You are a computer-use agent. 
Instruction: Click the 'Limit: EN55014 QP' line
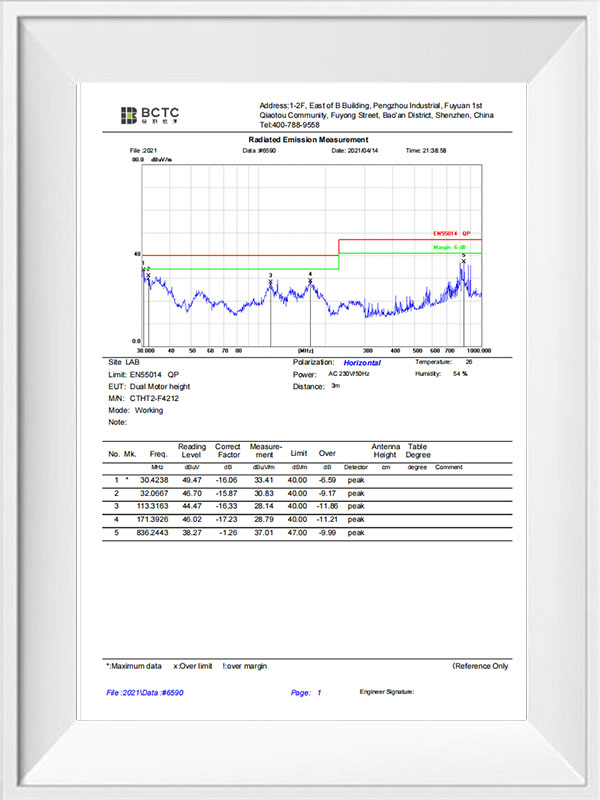143,374
